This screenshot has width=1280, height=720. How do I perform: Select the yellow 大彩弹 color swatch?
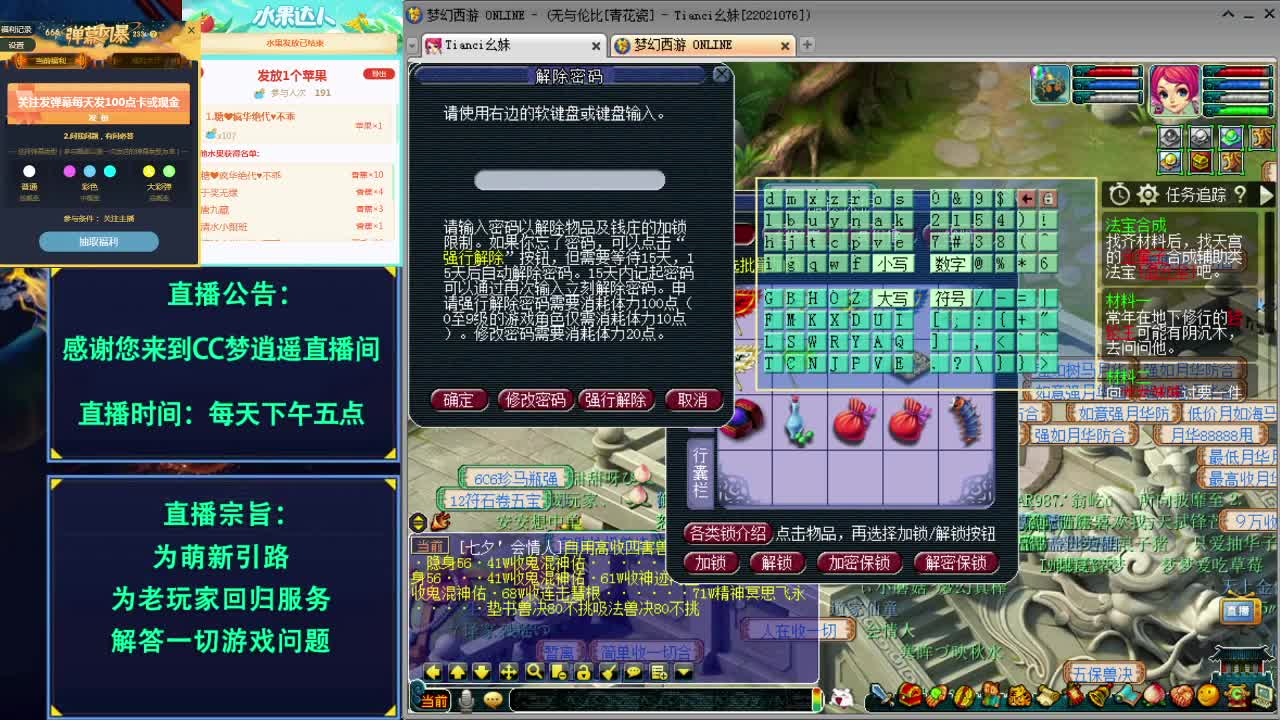[149, 171]
